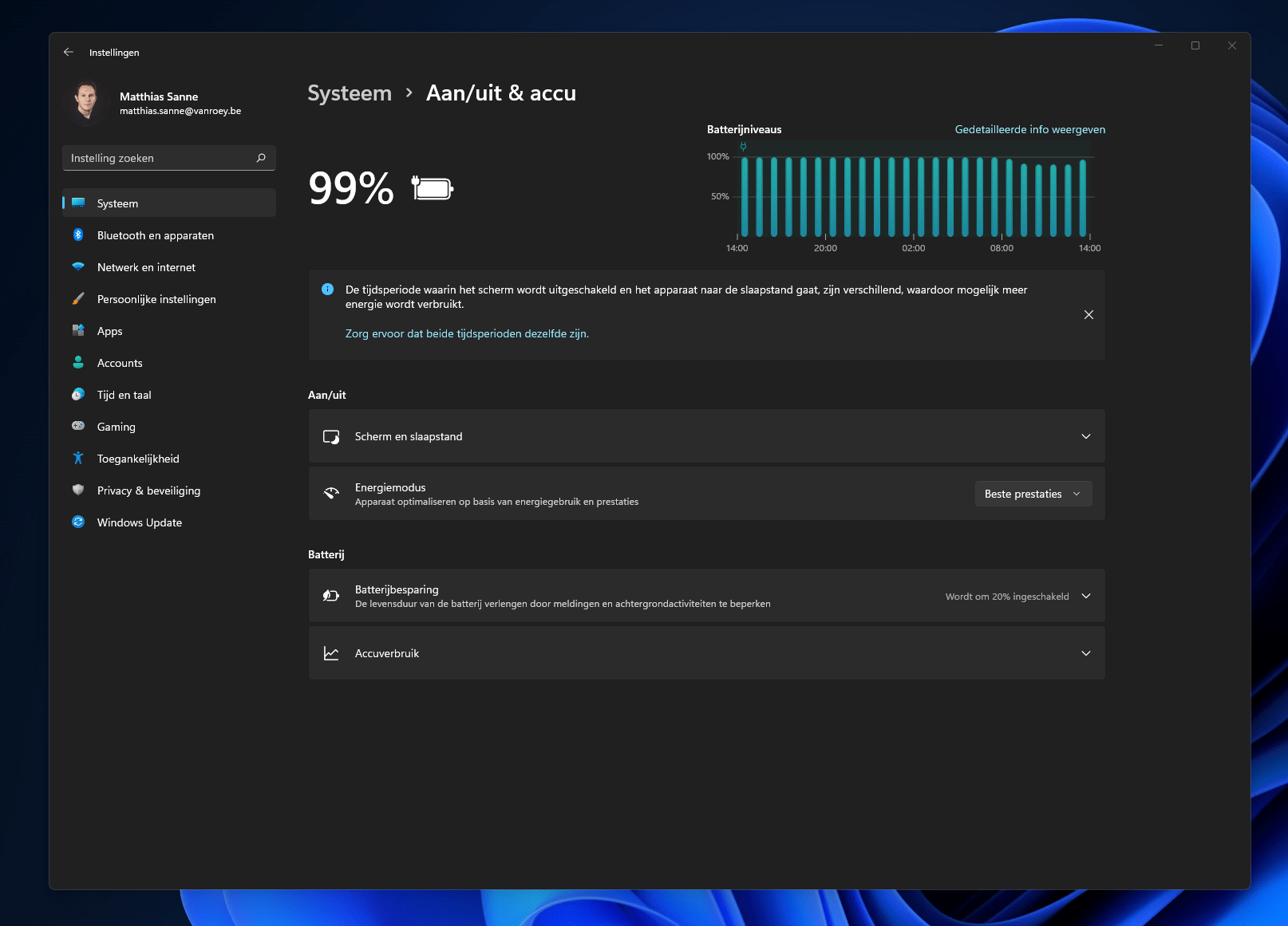Open Windows Update settings
Image resolution: width=1288 pixels, height=926 pixels.
[169, 522]
